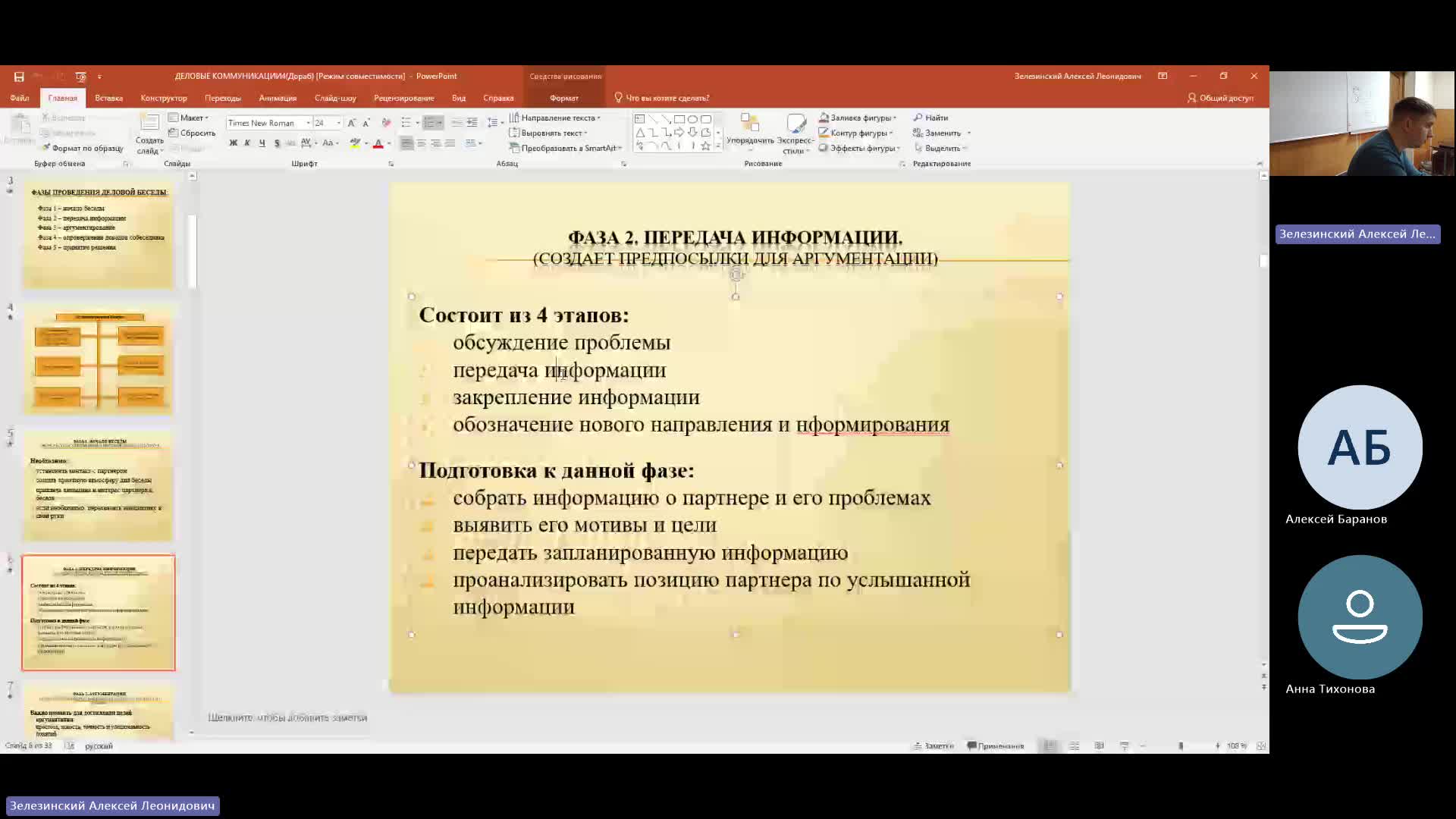Select slide 3 thumbnail (Фазы проведения деловой беседы)
The image size is (1456, 819).
[x=99, y=234]
